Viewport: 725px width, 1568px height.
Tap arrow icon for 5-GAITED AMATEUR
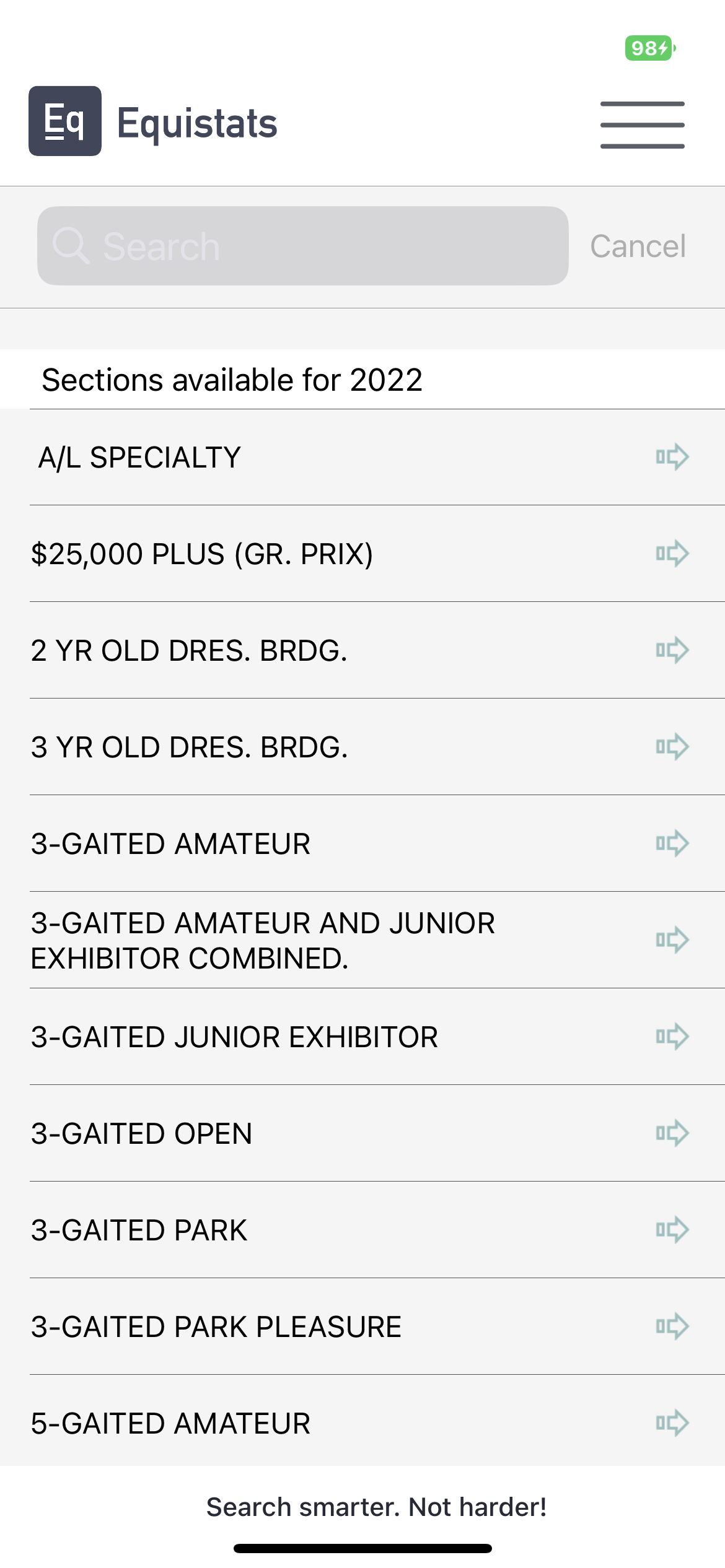(x=672, y=1423)
